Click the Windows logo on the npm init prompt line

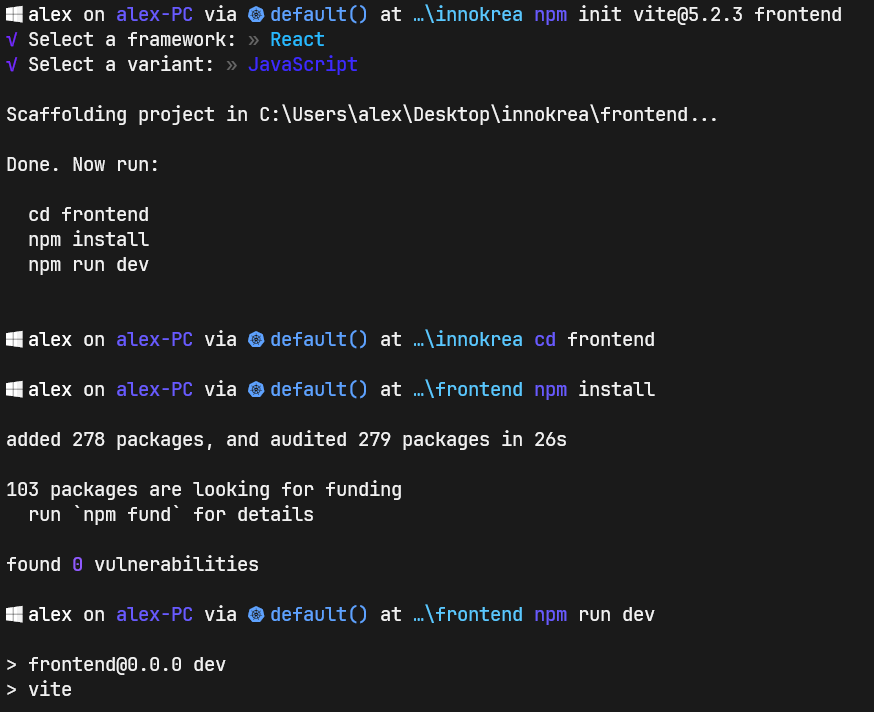point(14,14)
